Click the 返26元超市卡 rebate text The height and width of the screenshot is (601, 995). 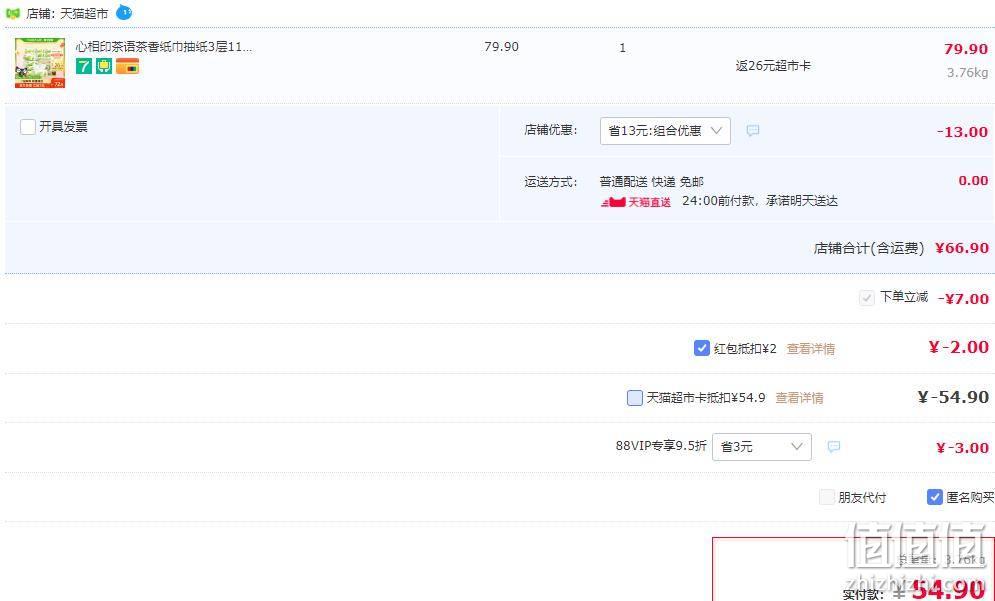(773, 65)
